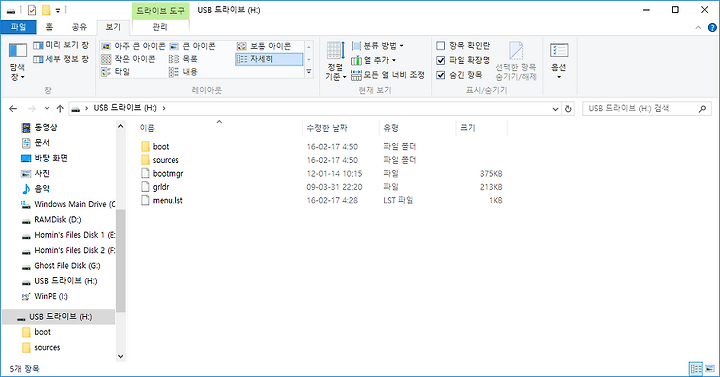The height and width of the screenshot is (377, 720).
Task: Uncheck 숨긴 항목 hidden items
Action: (459, 75)
